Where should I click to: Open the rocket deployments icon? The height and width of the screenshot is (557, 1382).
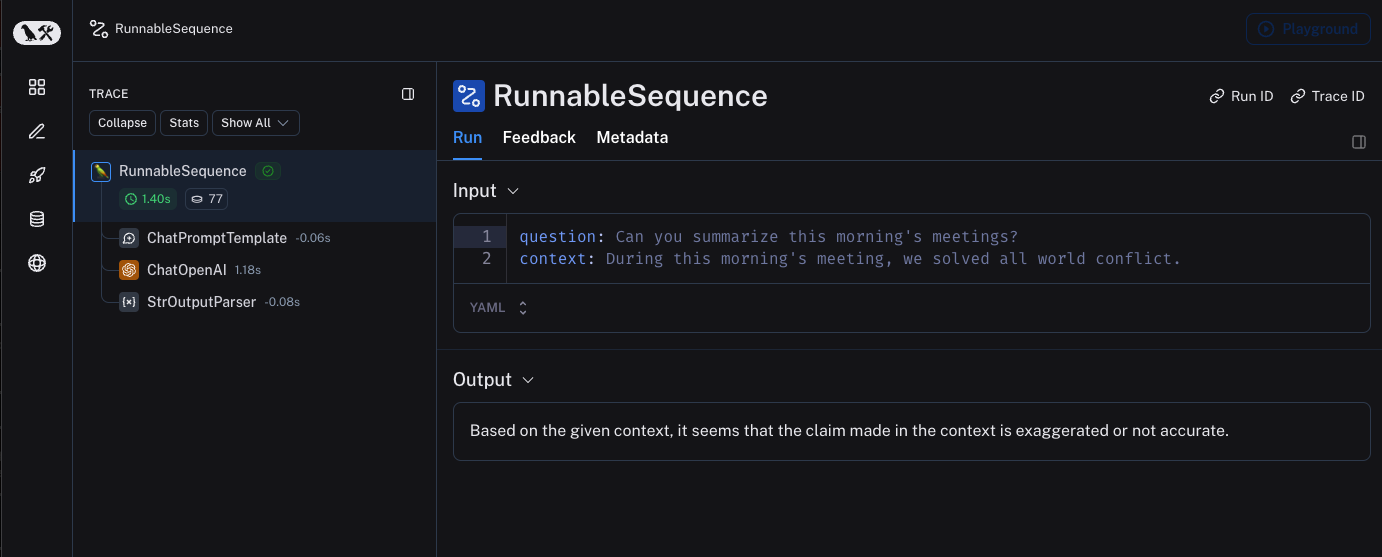pos(37,175)
